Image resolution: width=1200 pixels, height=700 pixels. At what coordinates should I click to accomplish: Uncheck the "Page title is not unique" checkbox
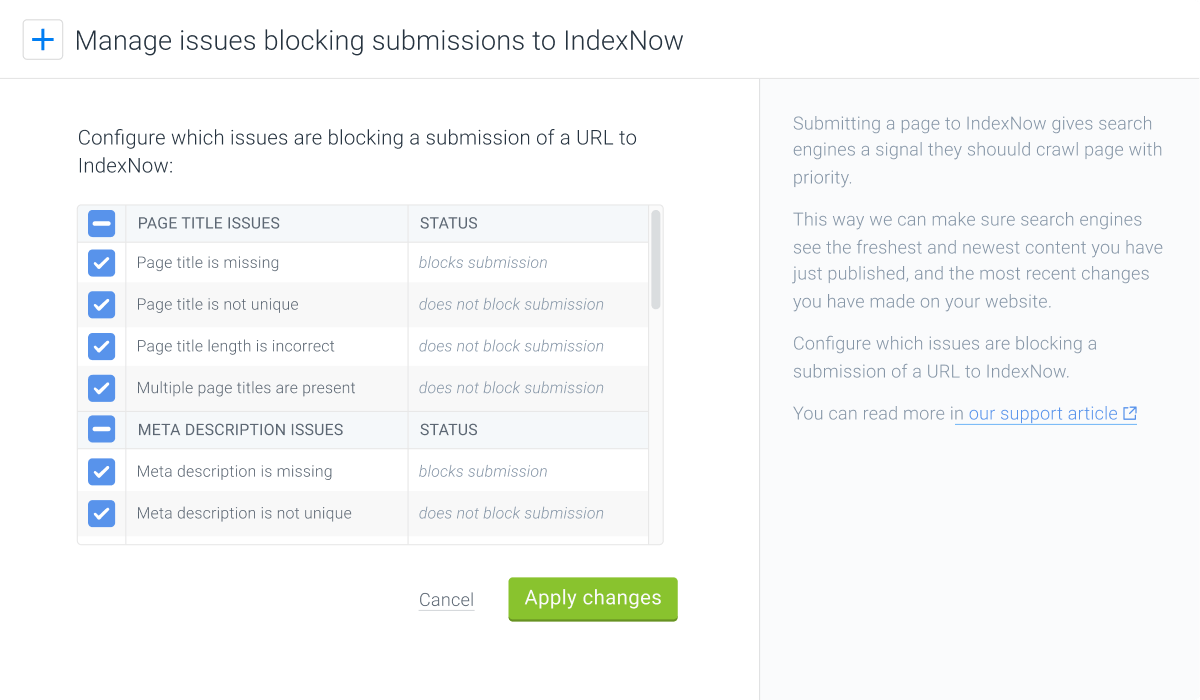[102, 305]
